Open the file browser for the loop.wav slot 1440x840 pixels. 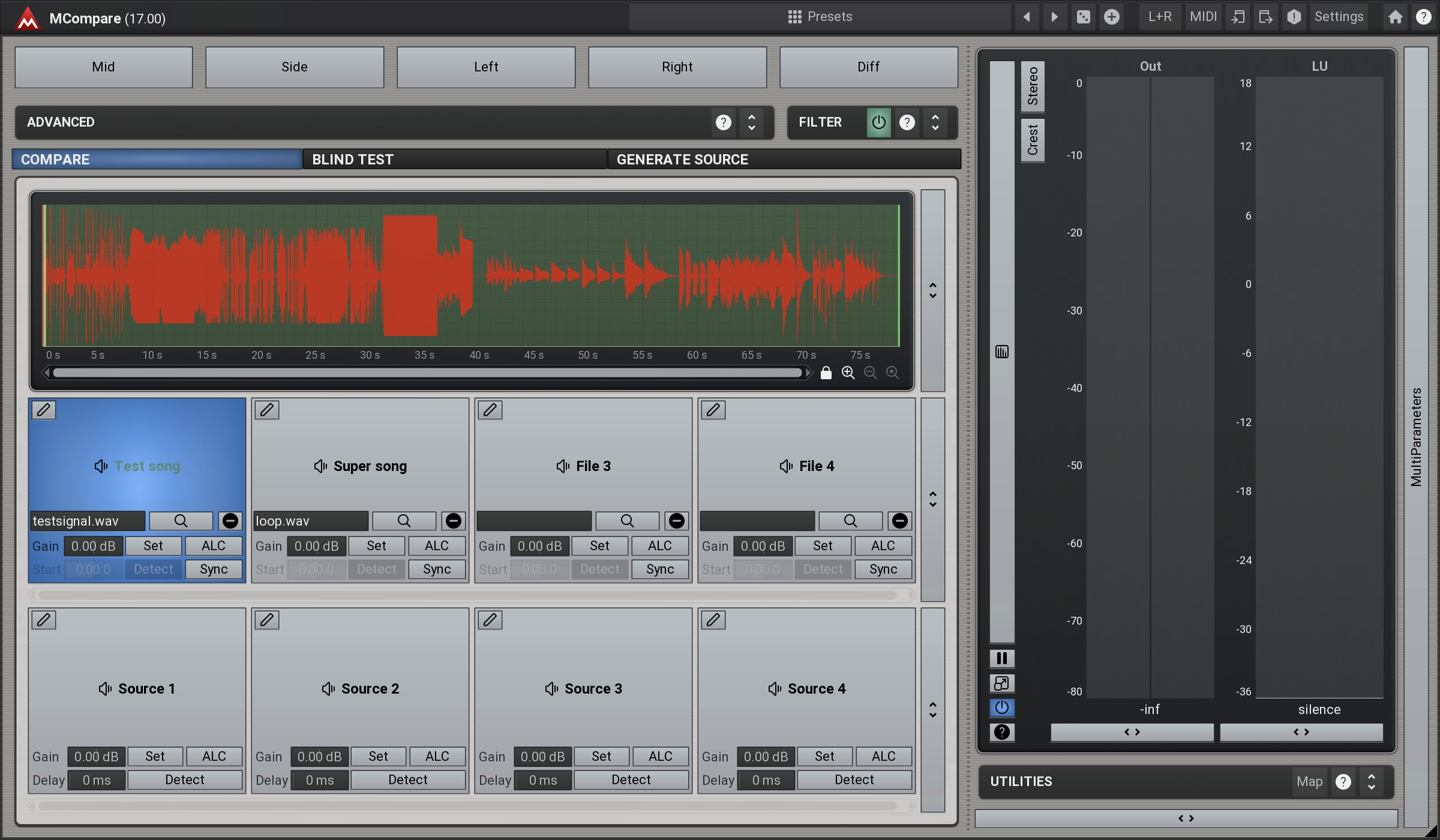click(x=404, y=521)
